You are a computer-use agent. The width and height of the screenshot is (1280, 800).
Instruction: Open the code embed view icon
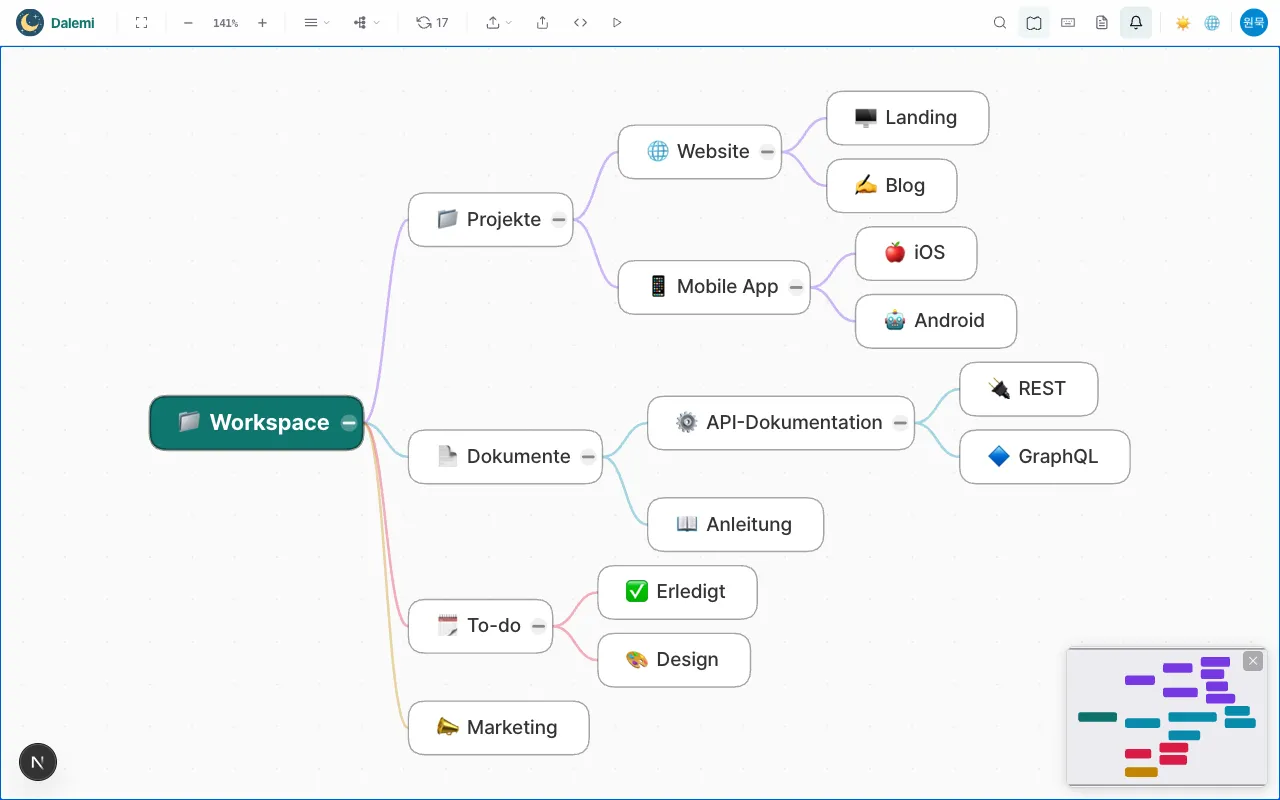580,22
